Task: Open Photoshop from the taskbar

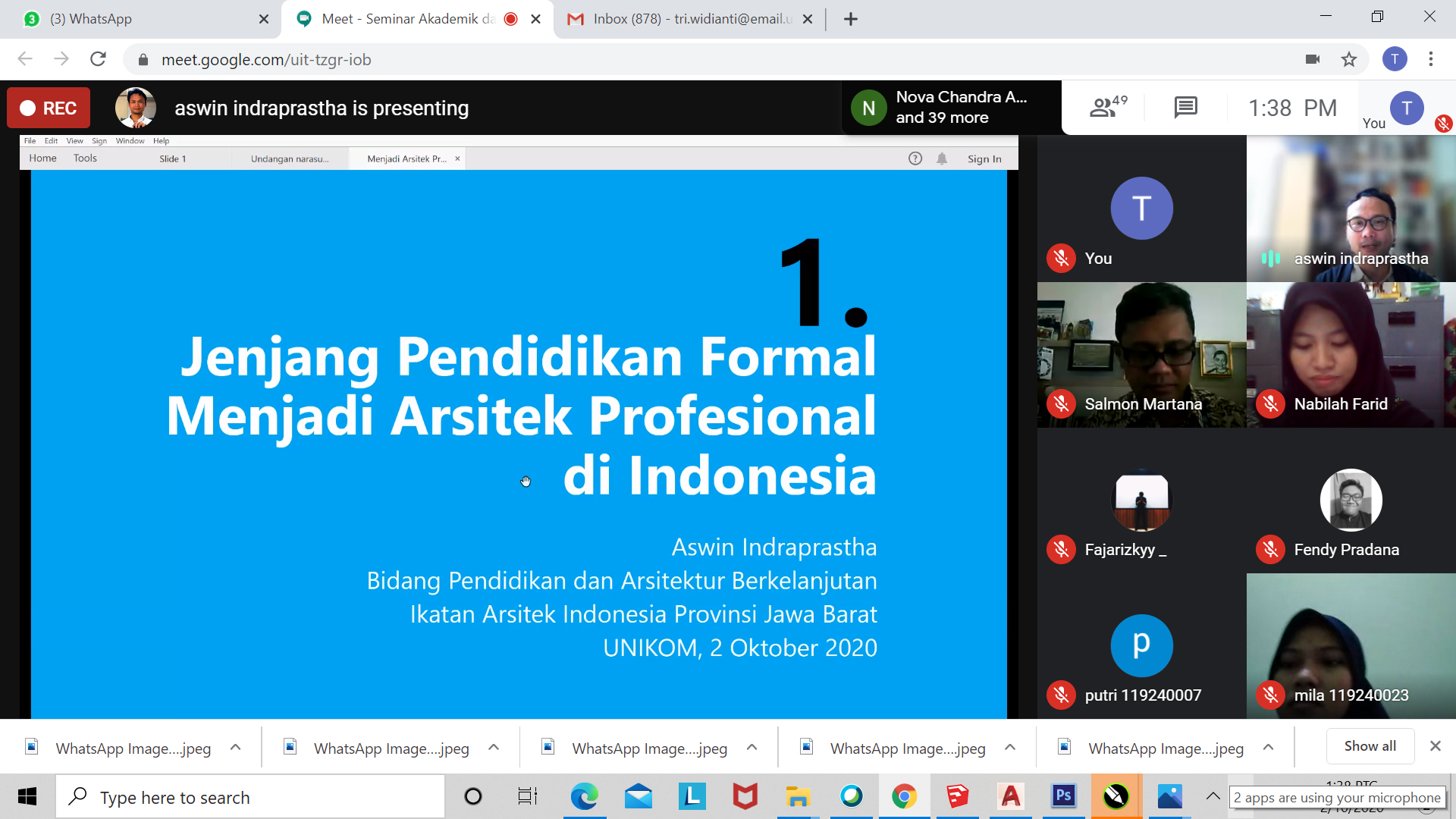Action: click(x=1063, y=796)
